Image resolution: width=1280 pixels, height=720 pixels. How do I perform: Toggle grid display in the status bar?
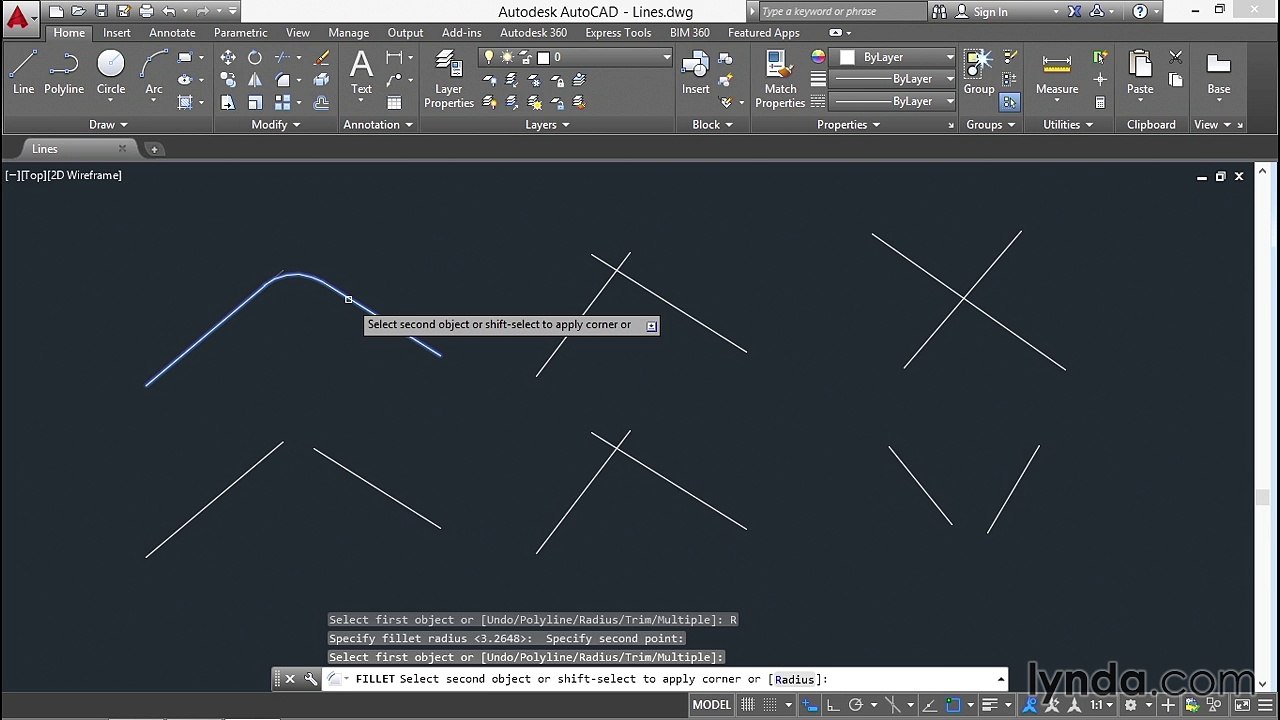coord(748,705)
